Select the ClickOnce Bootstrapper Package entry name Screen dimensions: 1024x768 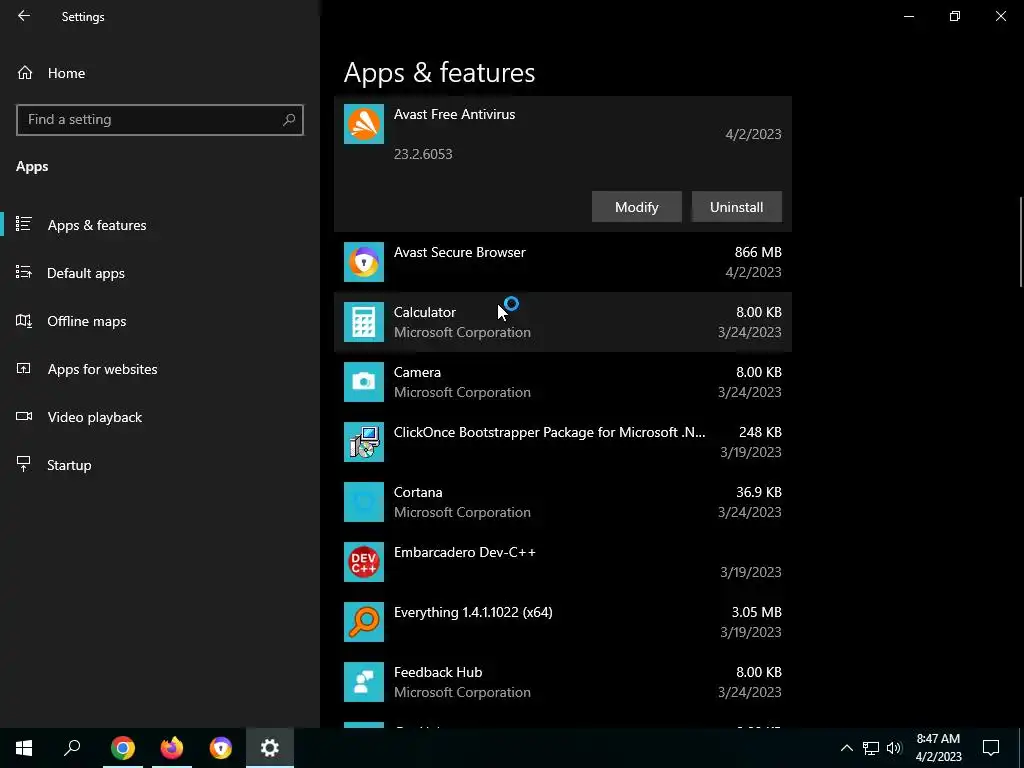(549, 432)
